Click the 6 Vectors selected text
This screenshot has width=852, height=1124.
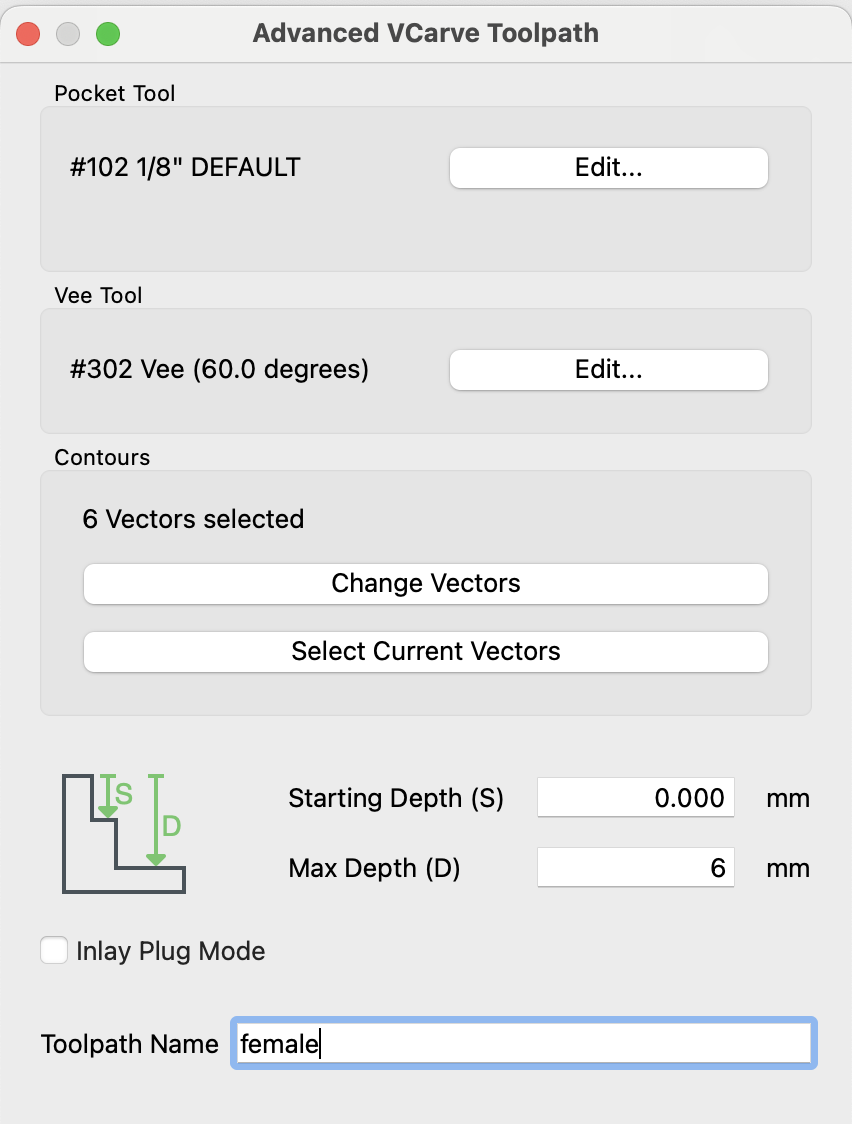coord(193,520)
